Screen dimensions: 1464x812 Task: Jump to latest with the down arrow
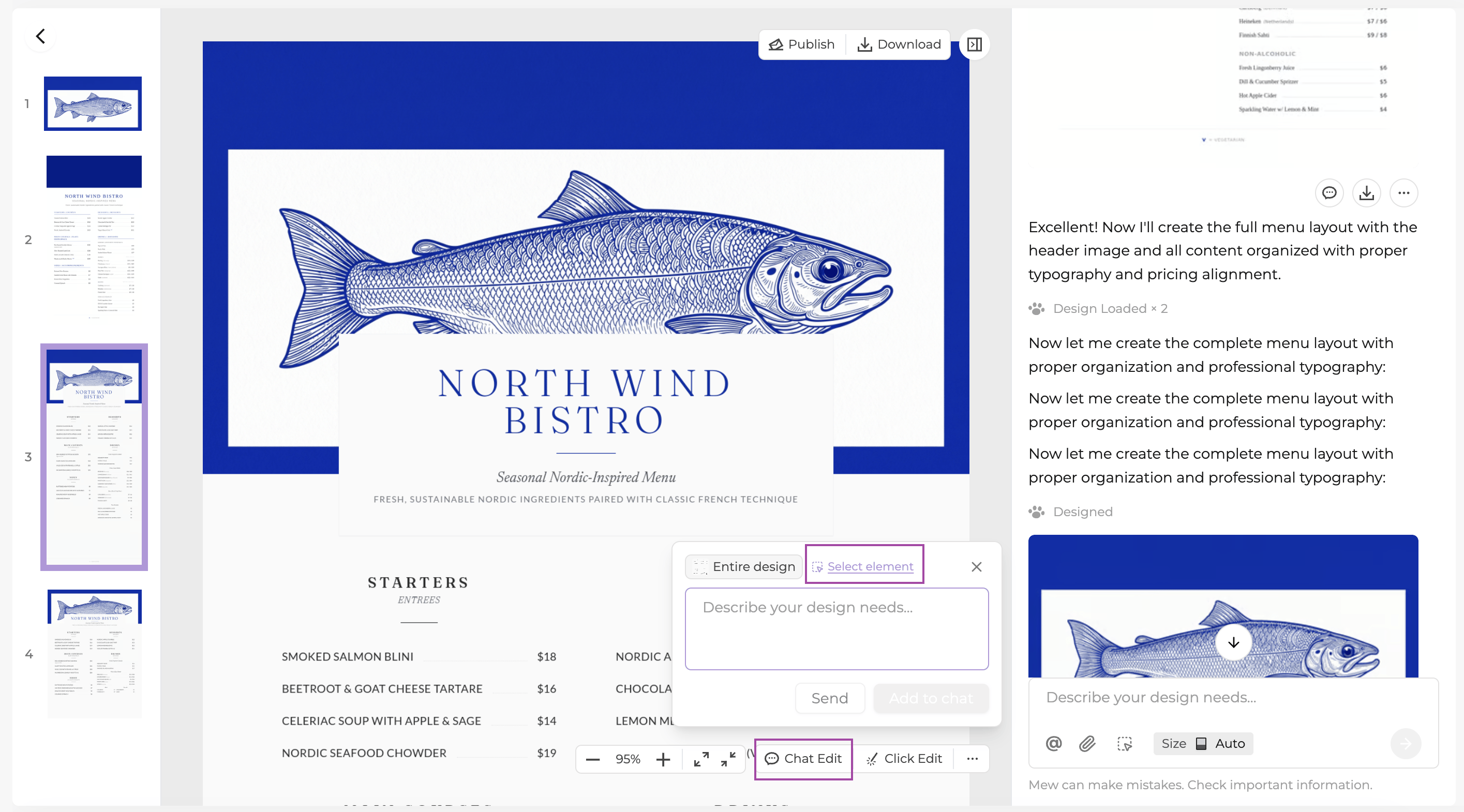click(x=1233, y=643)
